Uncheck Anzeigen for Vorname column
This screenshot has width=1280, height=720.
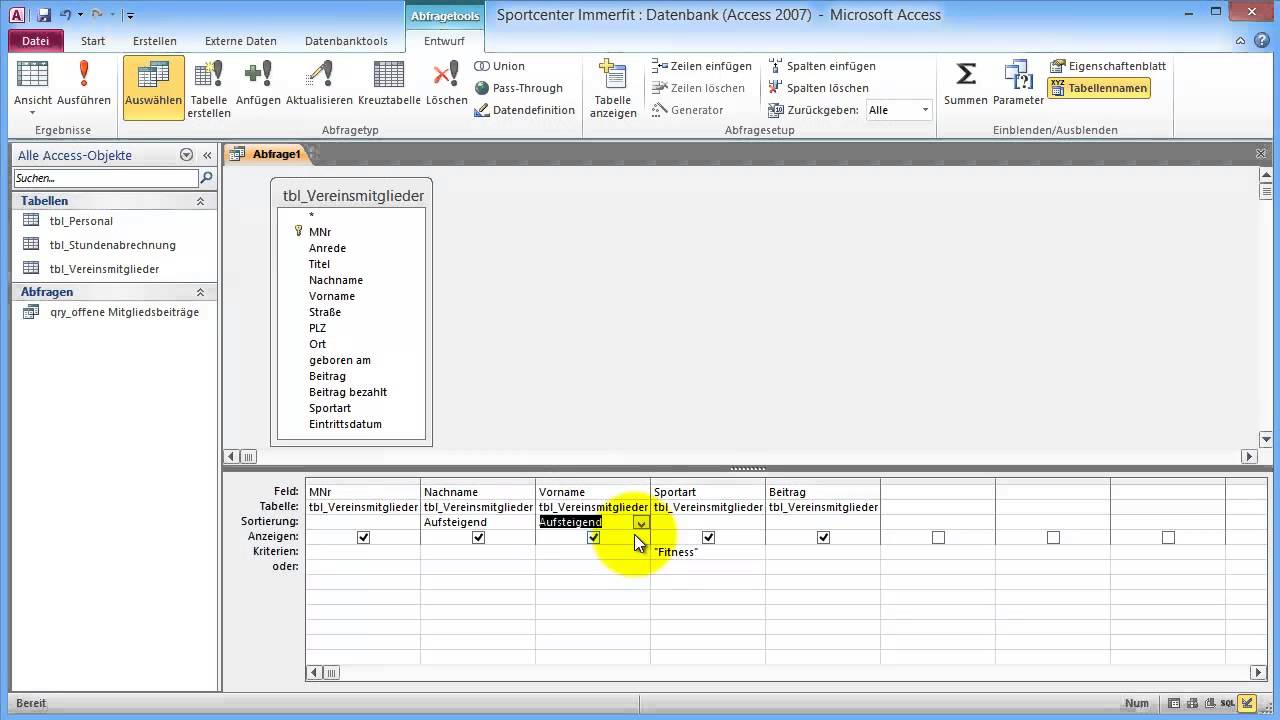(x=593, y=537)
